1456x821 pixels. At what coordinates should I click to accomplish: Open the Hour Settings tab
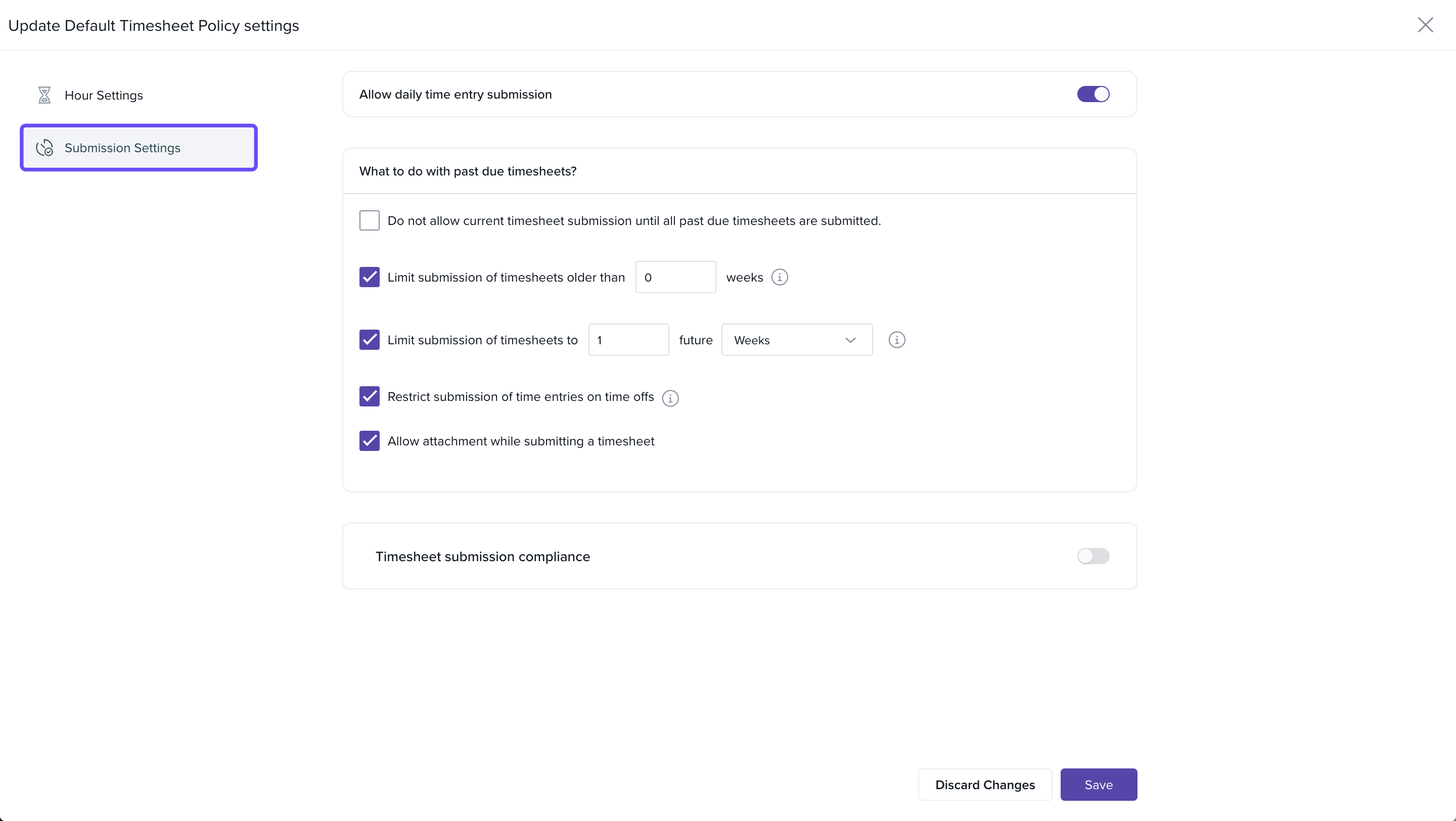(104, 95)
